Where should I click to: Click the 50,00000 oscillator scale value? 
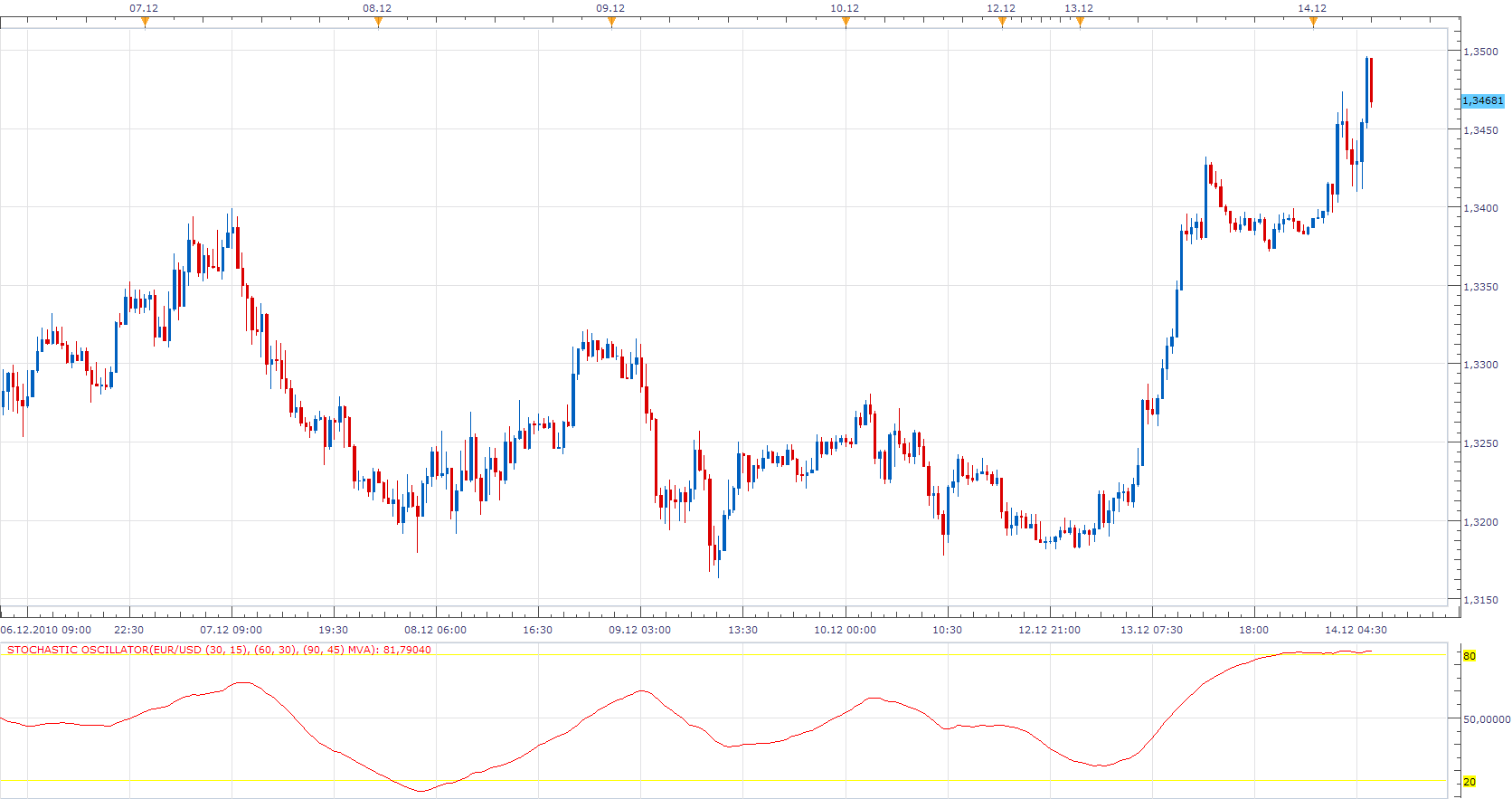pos(1487,719)
